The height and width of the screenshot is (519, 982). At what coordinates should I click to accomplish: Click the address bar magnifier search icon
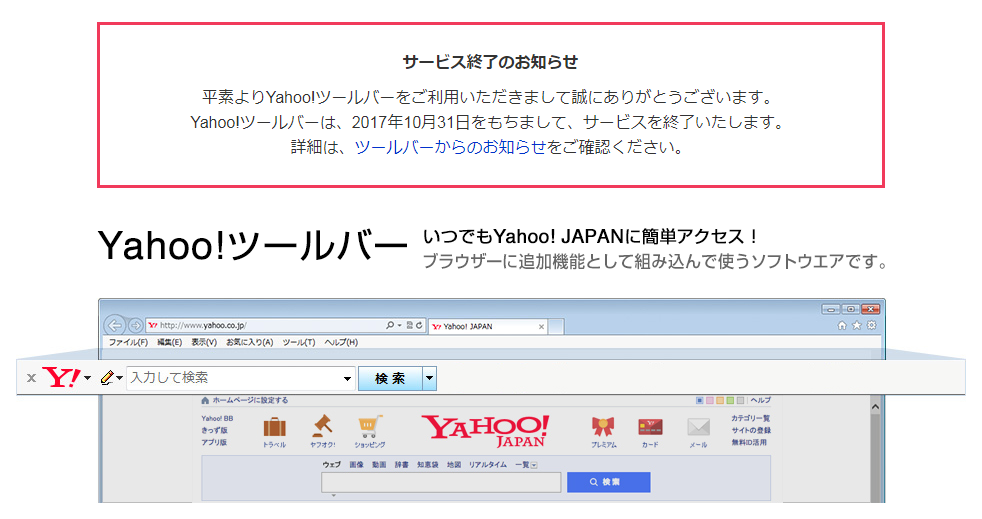(390, 325)
